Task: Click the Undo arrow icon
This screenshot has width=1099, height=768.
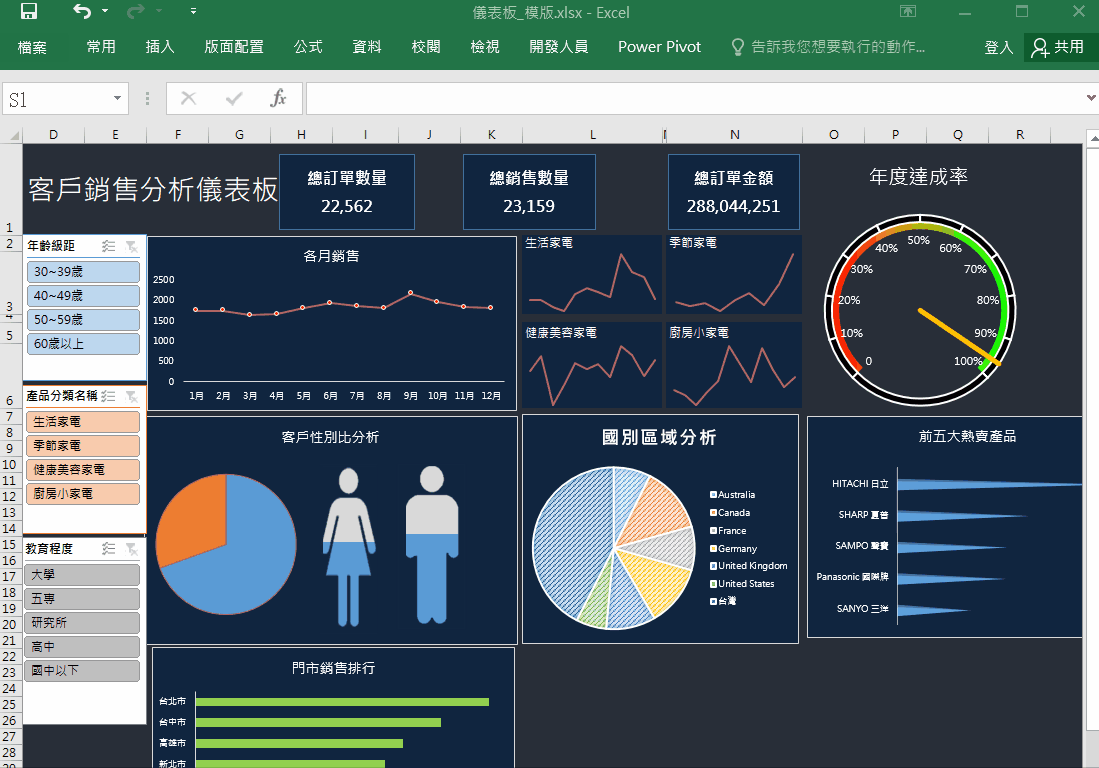Action: pyautogui.click(x=82, y=12)
